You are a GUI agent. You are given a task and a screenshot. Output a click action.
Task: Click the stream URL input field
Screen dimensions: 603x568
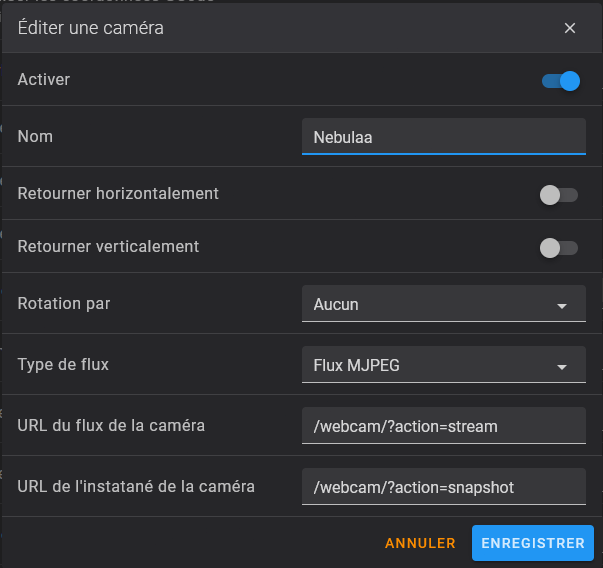tap(443, 426)
